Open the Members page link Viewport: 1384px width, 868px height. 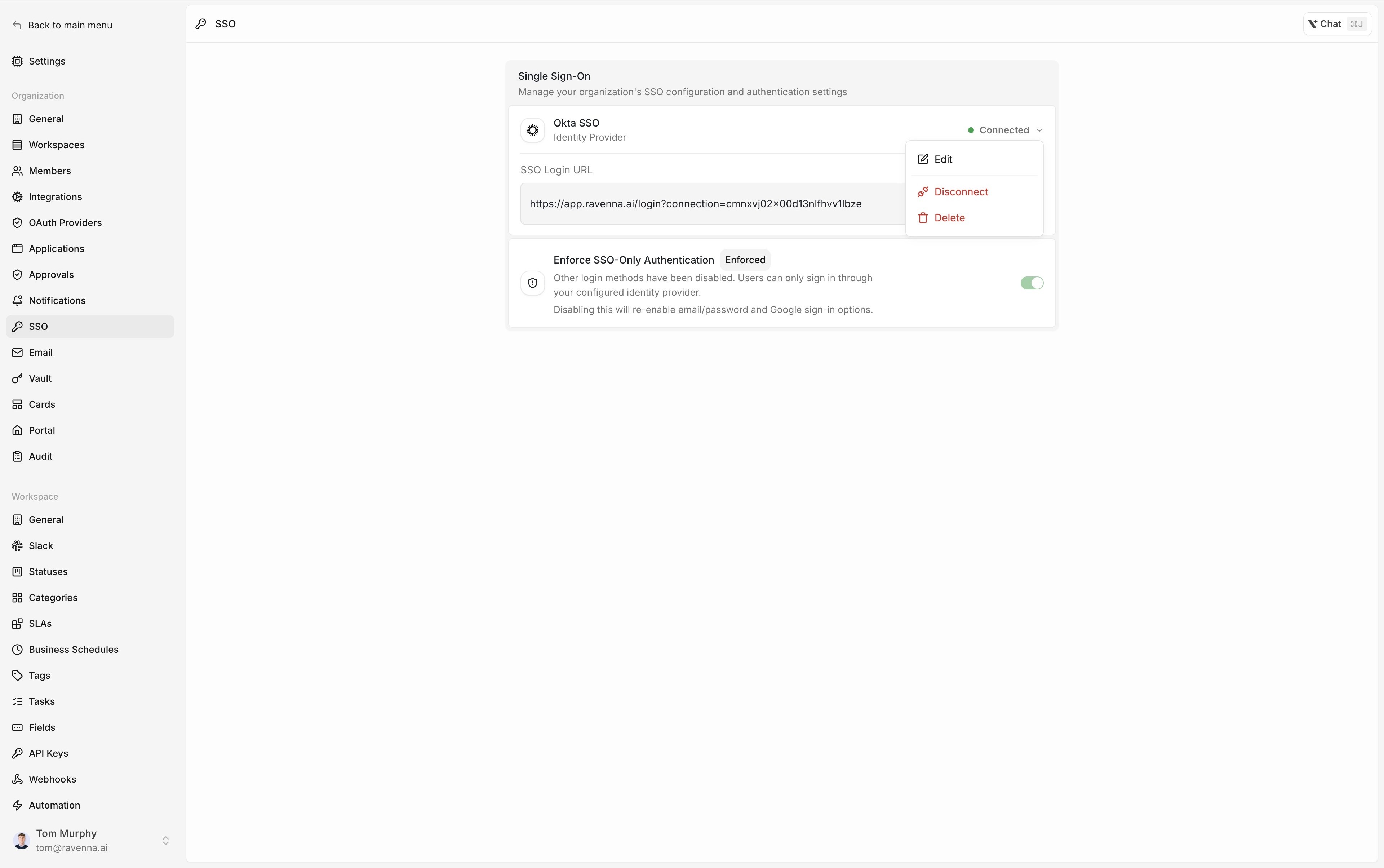point(90,170)
